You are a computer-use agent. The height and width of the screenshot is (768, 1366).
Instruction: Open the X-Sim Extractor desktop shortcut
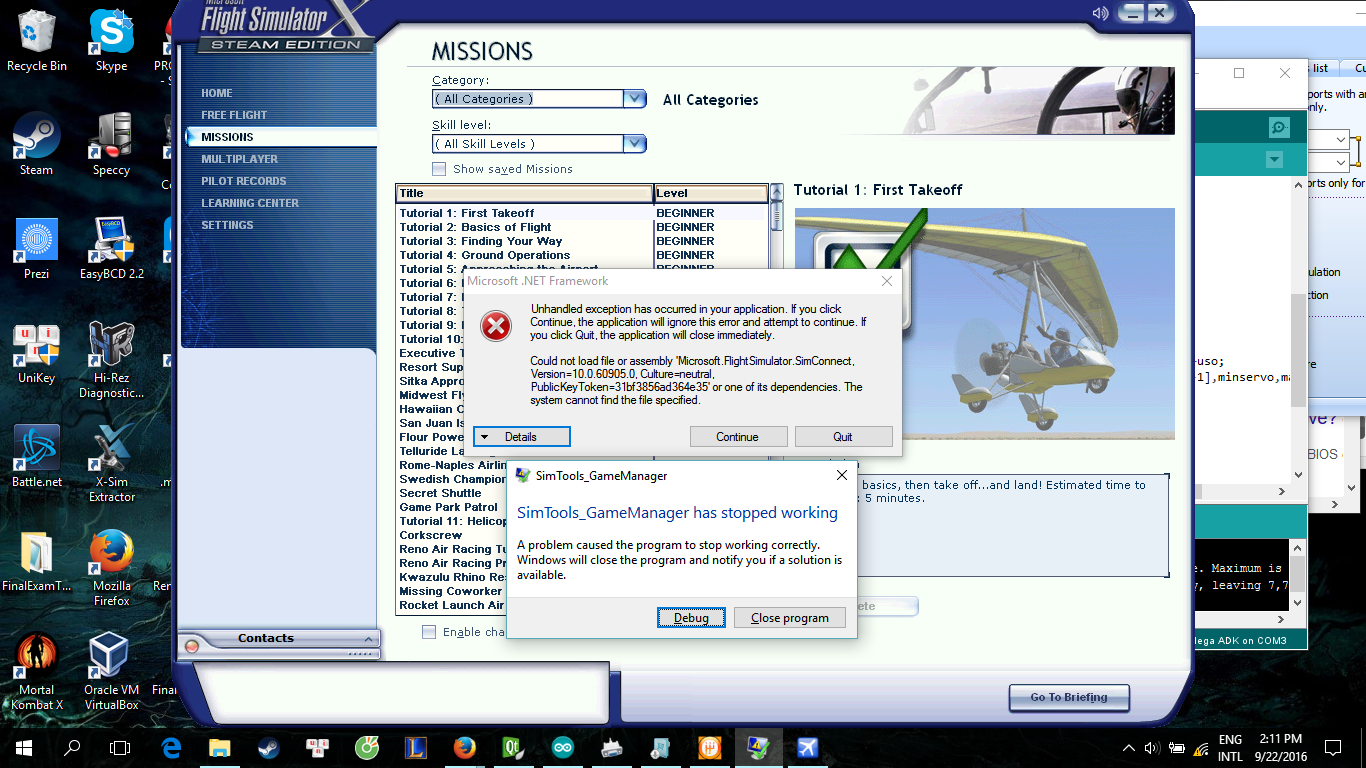[x=112, y=464]
